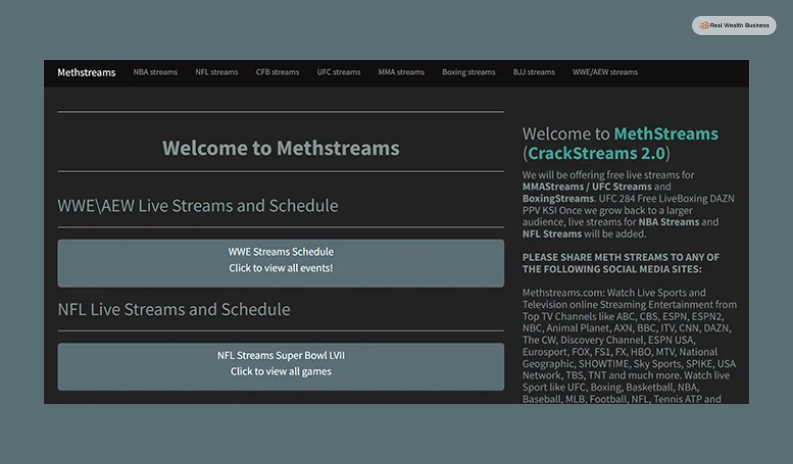Click bold BoxingStreams text in sidebar paragraph

558,199
